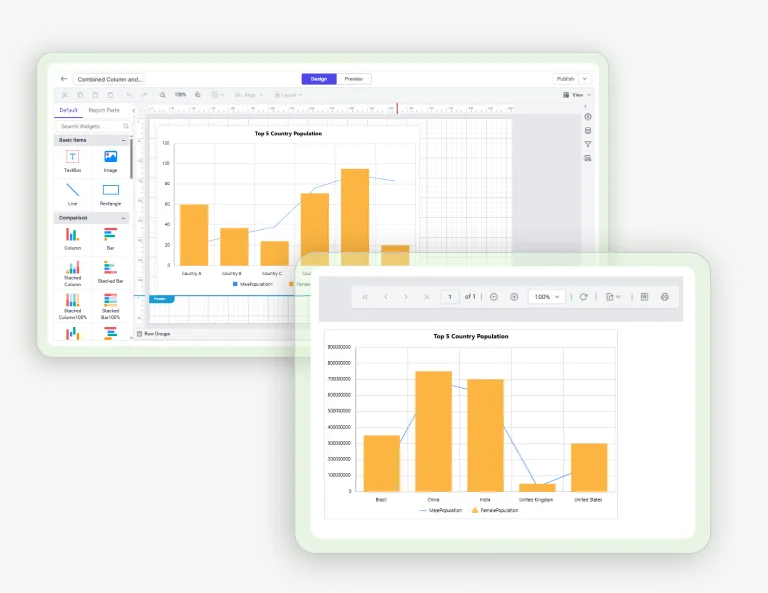
Task: Open the filter funnel panel icon
Action: [x=588, y=144]
